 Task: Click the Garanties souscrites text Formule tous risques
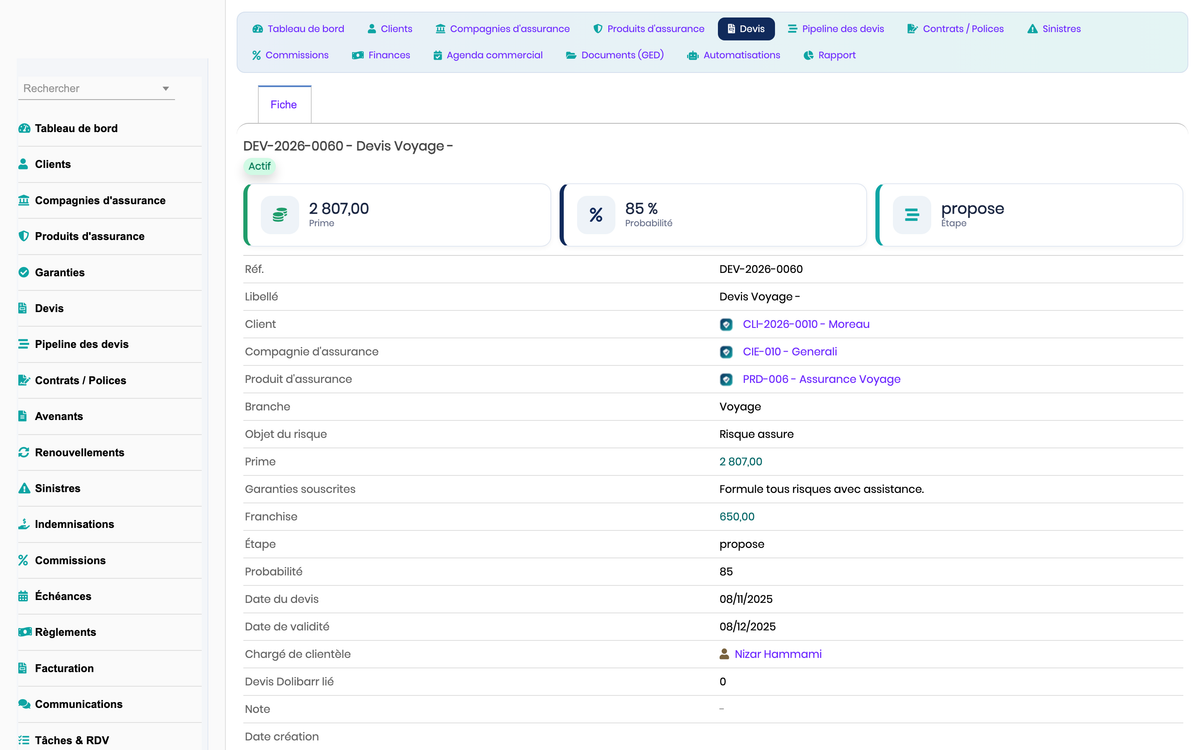coord(822,490)
